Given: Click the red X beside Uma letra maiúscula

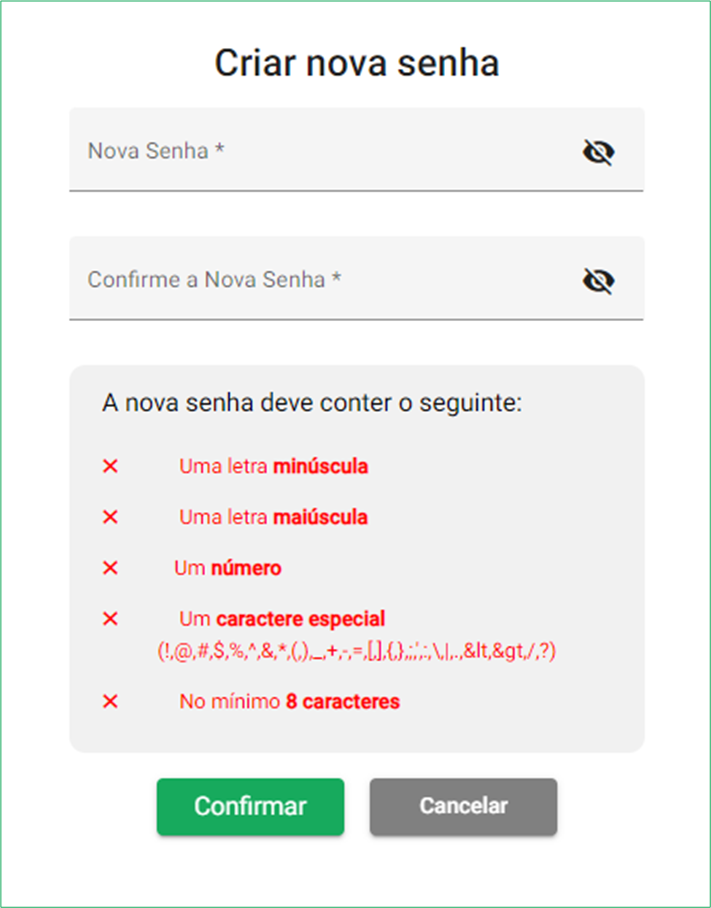Looking at the screenshot, I should pos(110,517).
